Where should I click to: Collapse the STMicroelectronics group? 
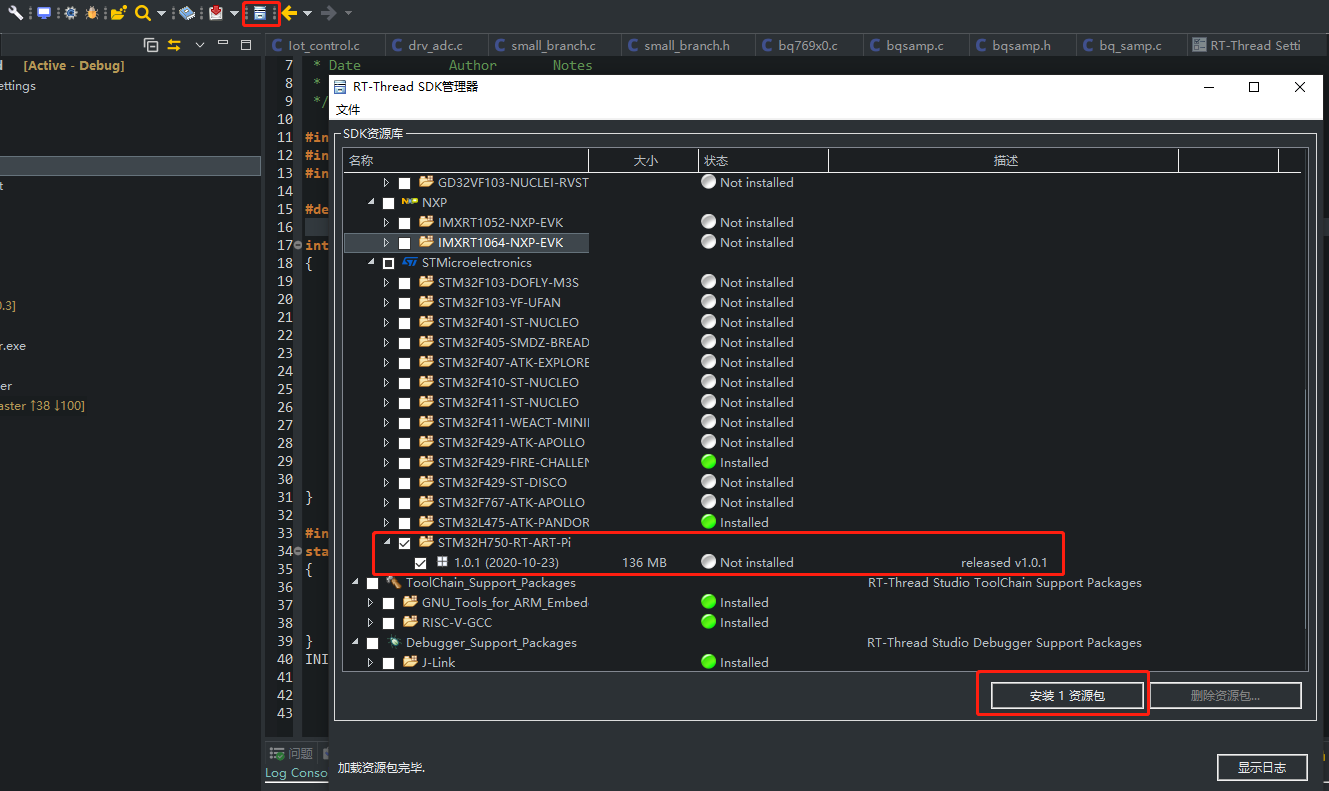point(372,263)
